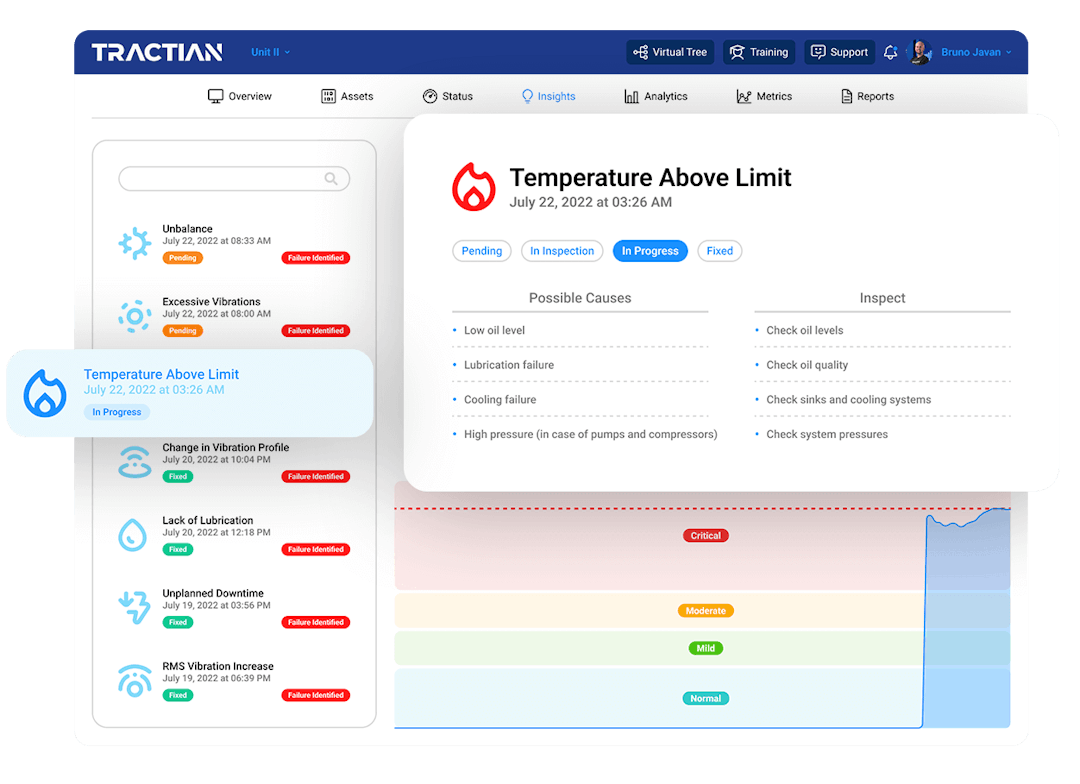Screen dimensions: 1080x784
Task: Open notifications via the bell icon
Action: pyautogui.click(x=890, y=52)
